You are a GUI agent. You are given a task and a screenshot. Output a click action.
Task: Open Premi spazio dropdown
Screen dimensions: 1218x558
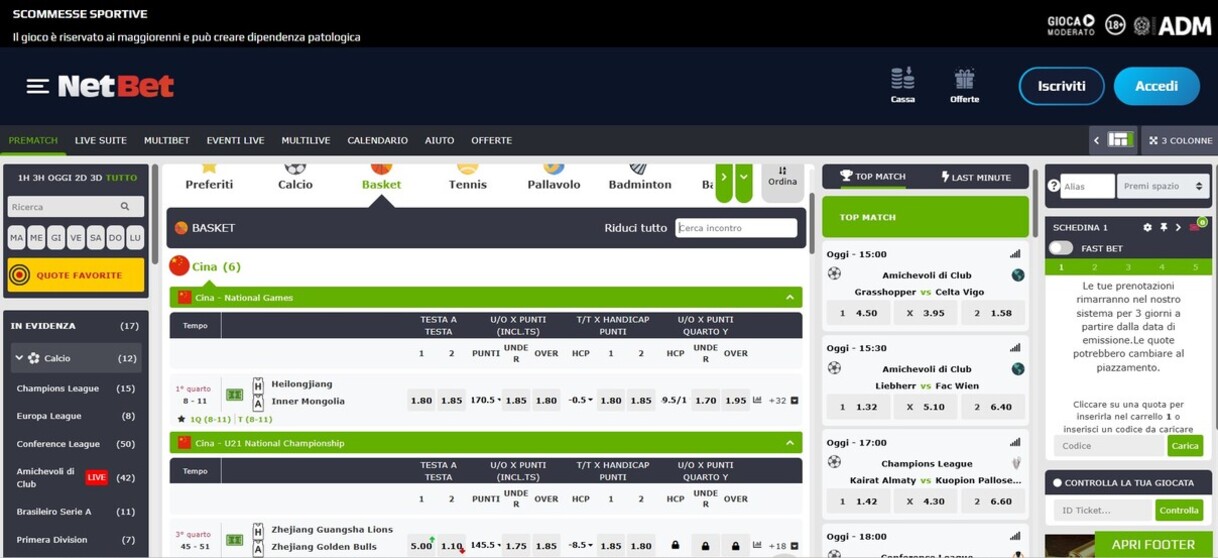click(x=1164, y=186)
